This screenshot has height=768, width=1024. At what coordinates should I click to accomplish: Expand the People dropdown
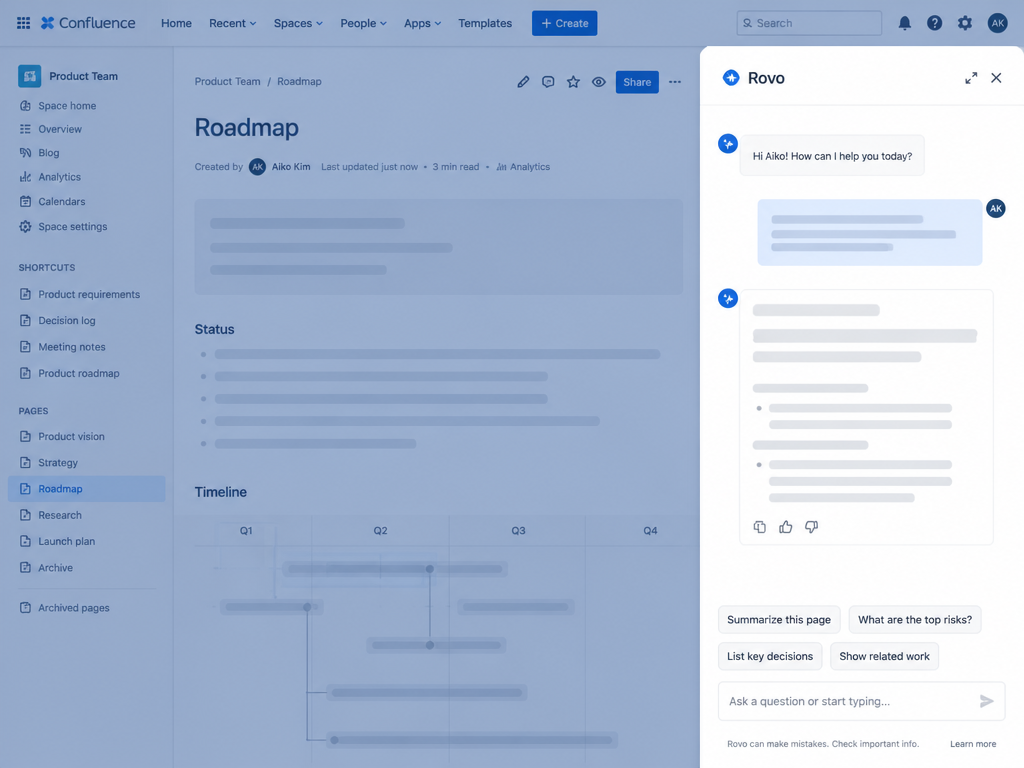[363, 24]
